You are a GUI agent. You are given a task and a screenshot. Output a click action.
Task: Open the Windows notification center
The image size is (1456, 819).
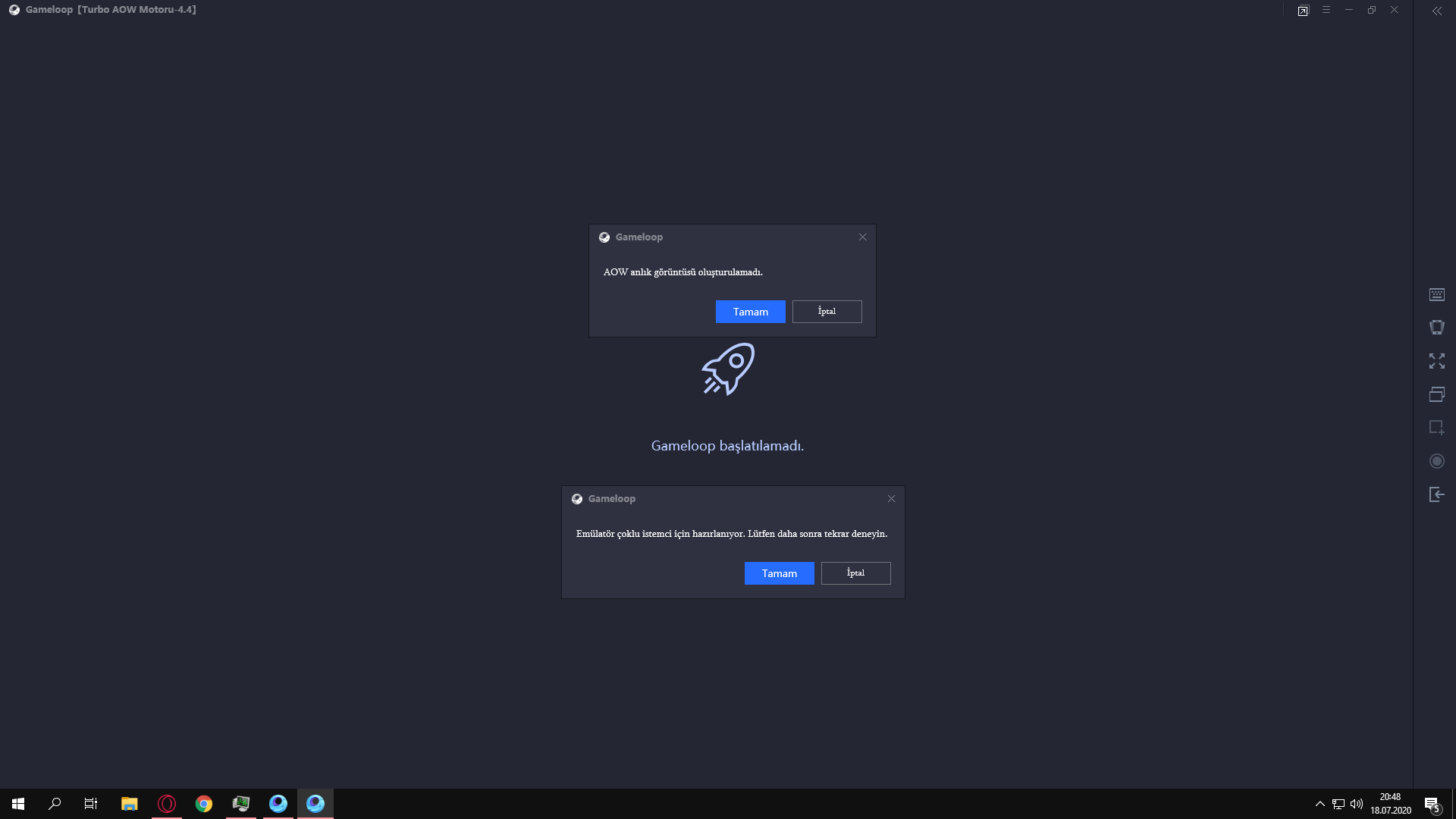click(x=1432, y=804)
